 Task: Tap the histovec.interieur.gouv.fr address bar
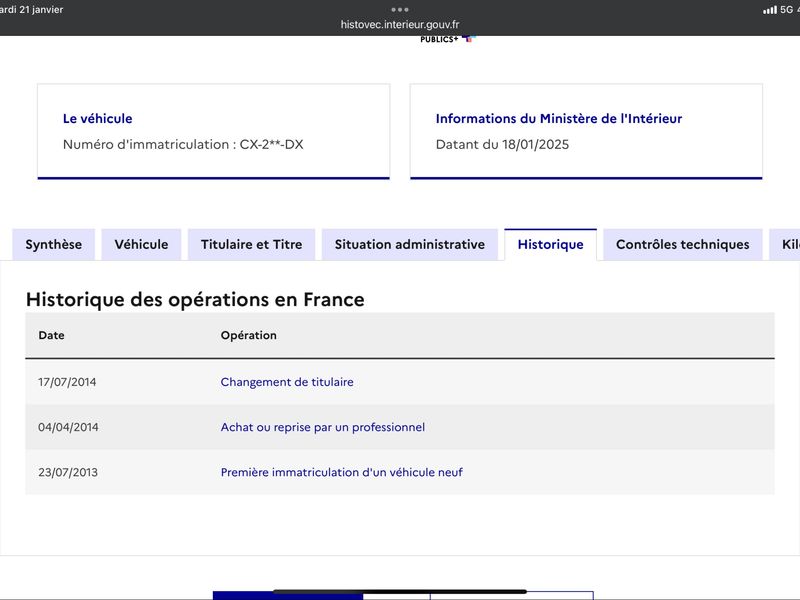tap(400, 24)
